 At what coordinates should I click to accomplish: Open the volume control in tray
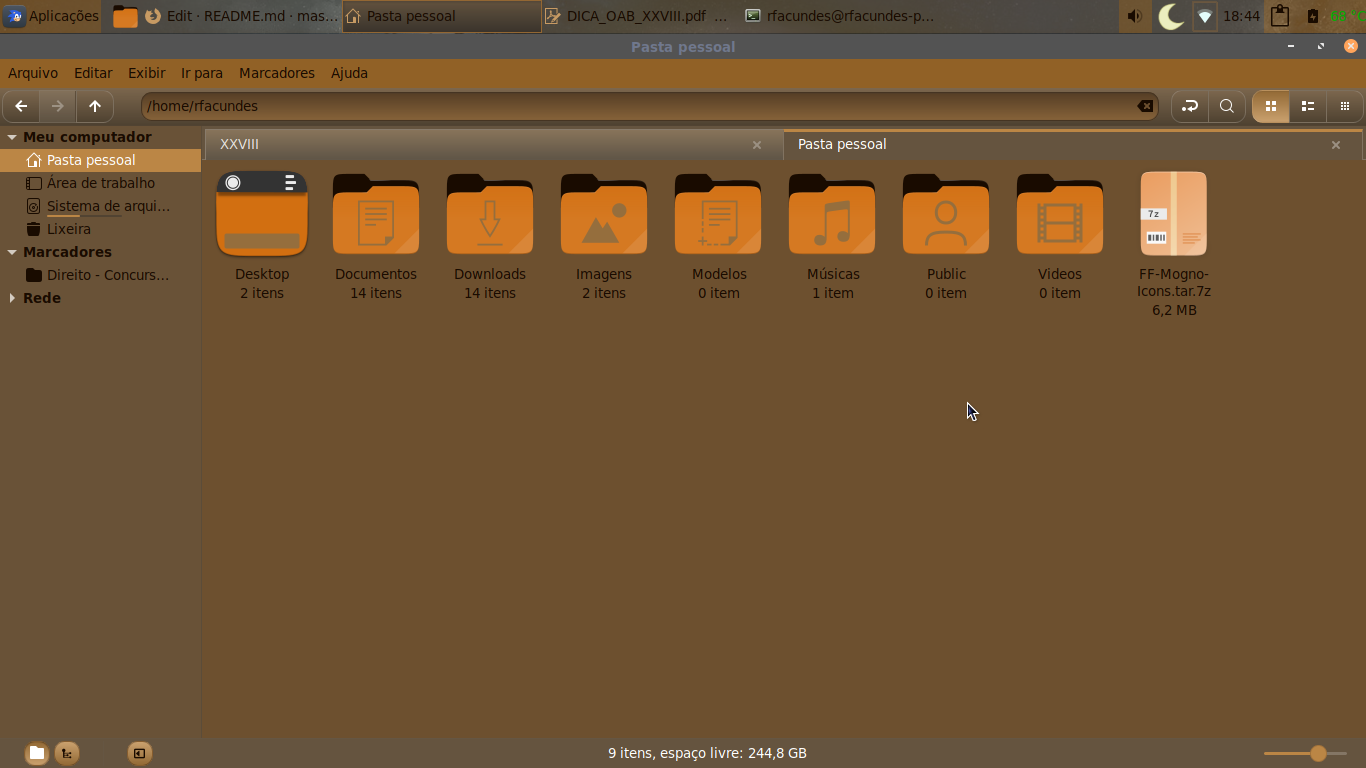tap(1134, 16)
